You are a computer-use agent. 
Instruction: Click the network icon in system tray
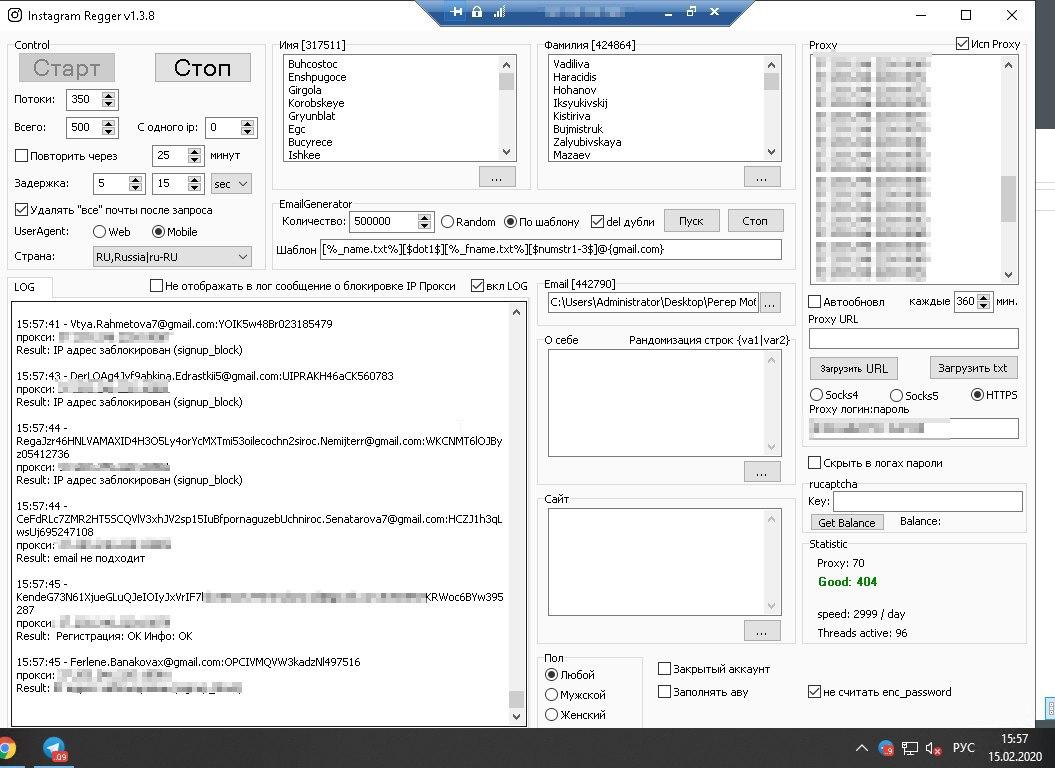(911, 748)
